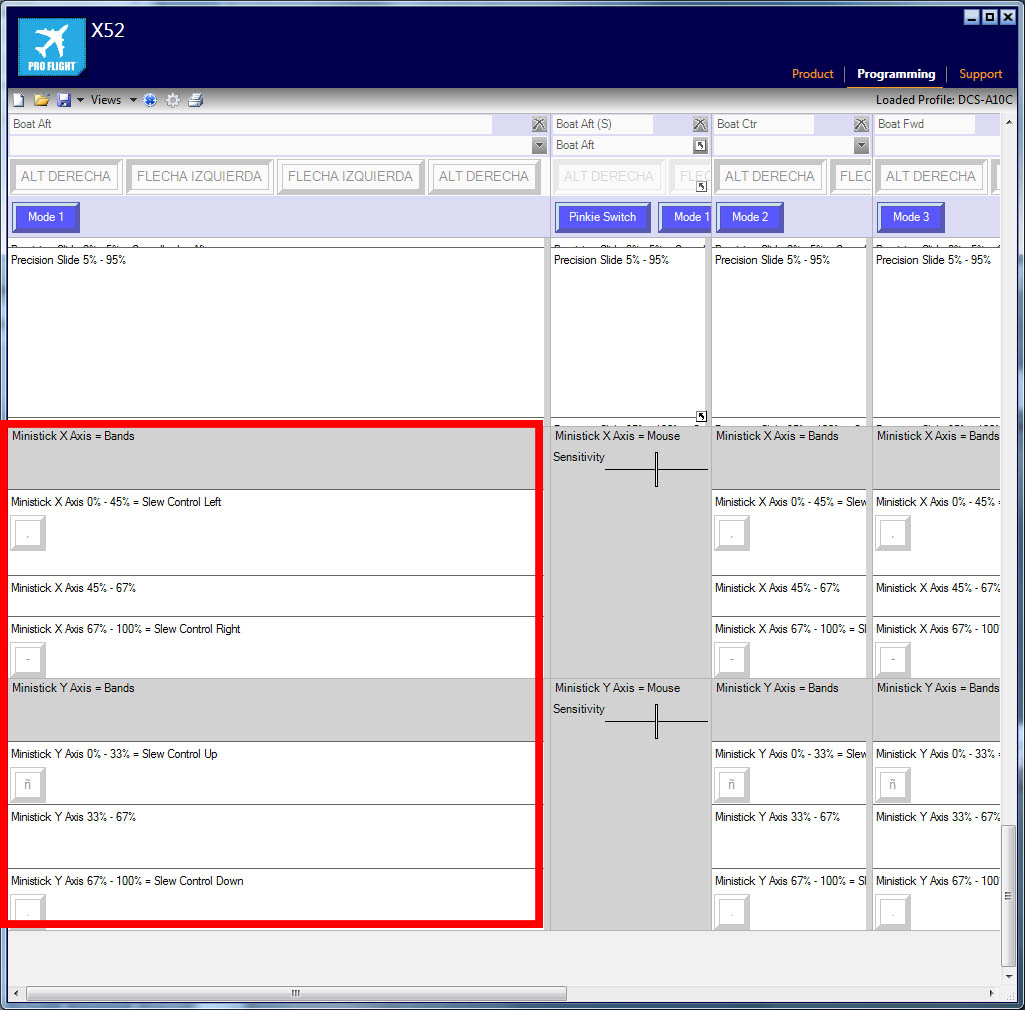Click the crossed-tools icon in the Boat Ctr header

(861, 124)
